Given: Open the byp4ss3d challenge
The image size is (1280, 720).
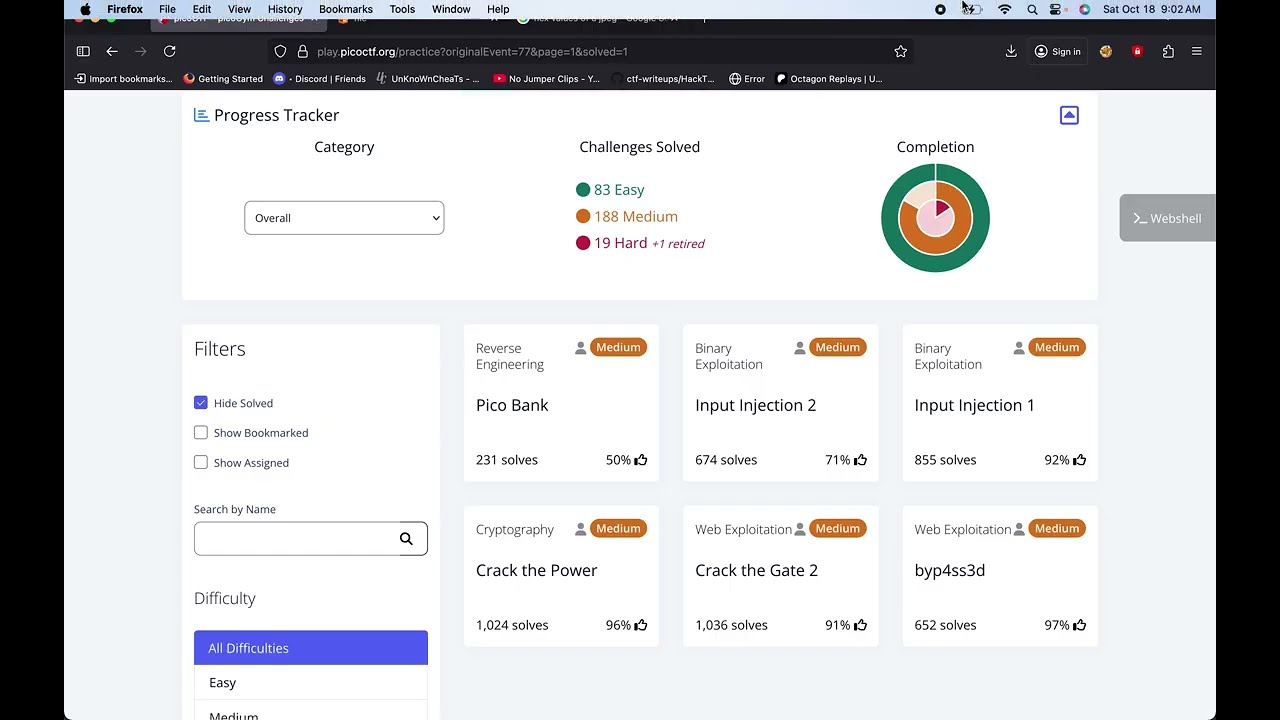Looking at the screenshot, I should pyautogui.click(x=949, y=570).
